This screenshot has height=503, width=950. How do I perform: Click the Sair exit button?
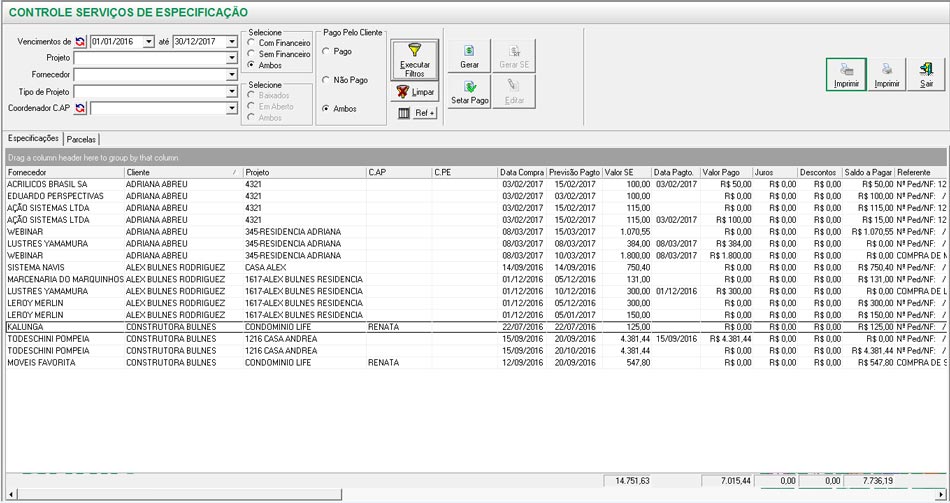pyautogui.click(x=926, y=75)
